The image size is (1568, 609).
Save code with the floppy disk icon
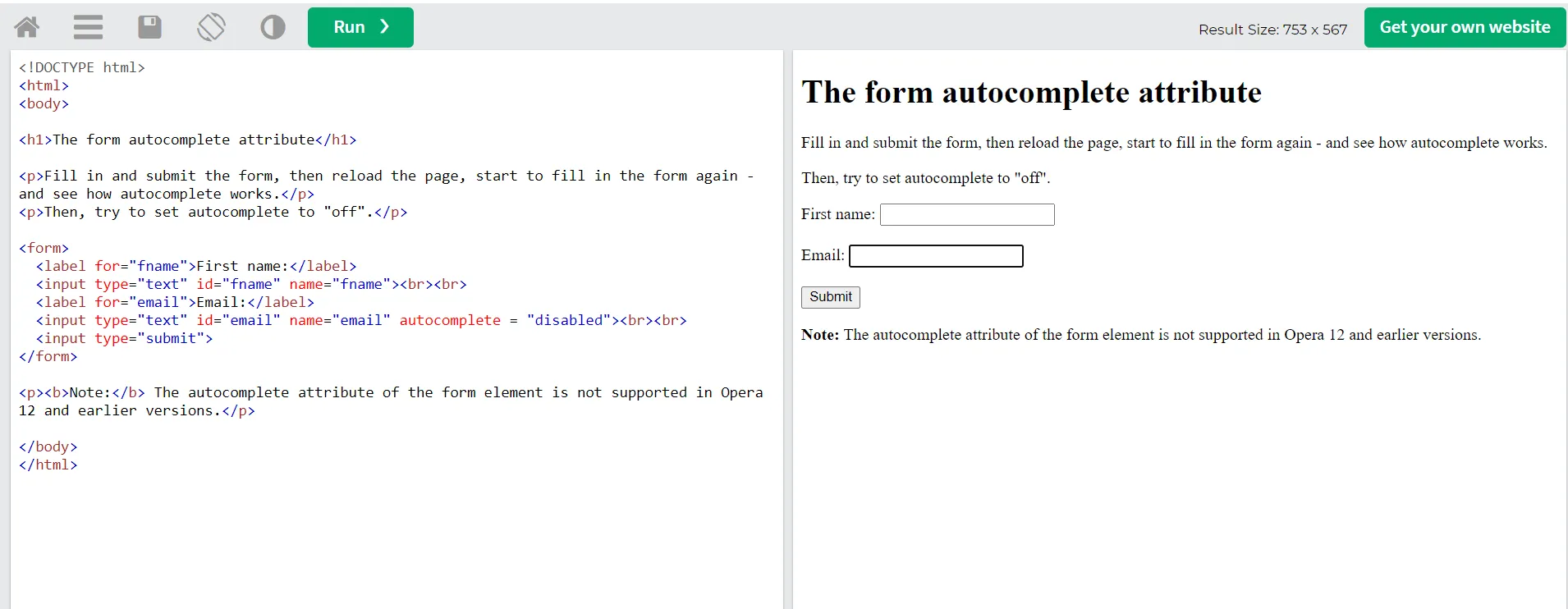(x=149, y=27)
